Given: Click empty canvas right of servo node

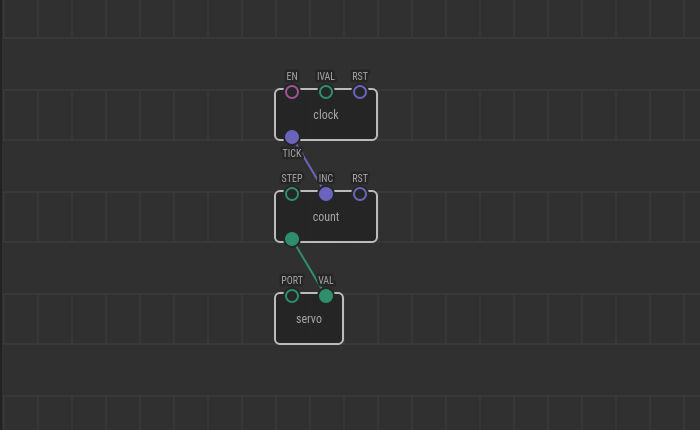Looking at the screenshot, I should (x=500, y=320).
